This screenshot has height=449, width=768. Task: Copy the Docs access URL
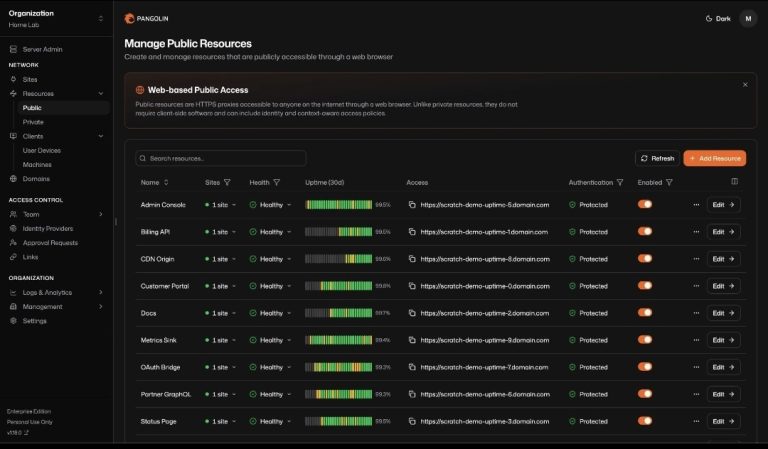point(412,313)
